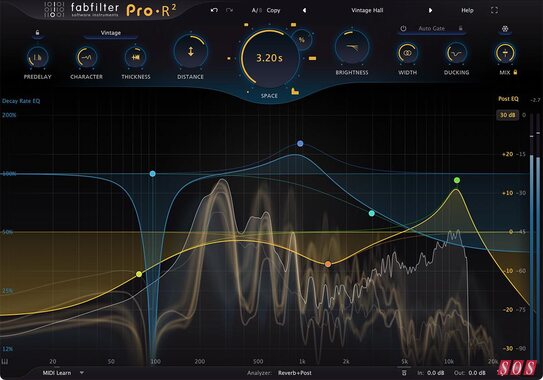
Task: Open the Vintage character style dropdown
Action: pyautogui.click(x=110, y=33)
